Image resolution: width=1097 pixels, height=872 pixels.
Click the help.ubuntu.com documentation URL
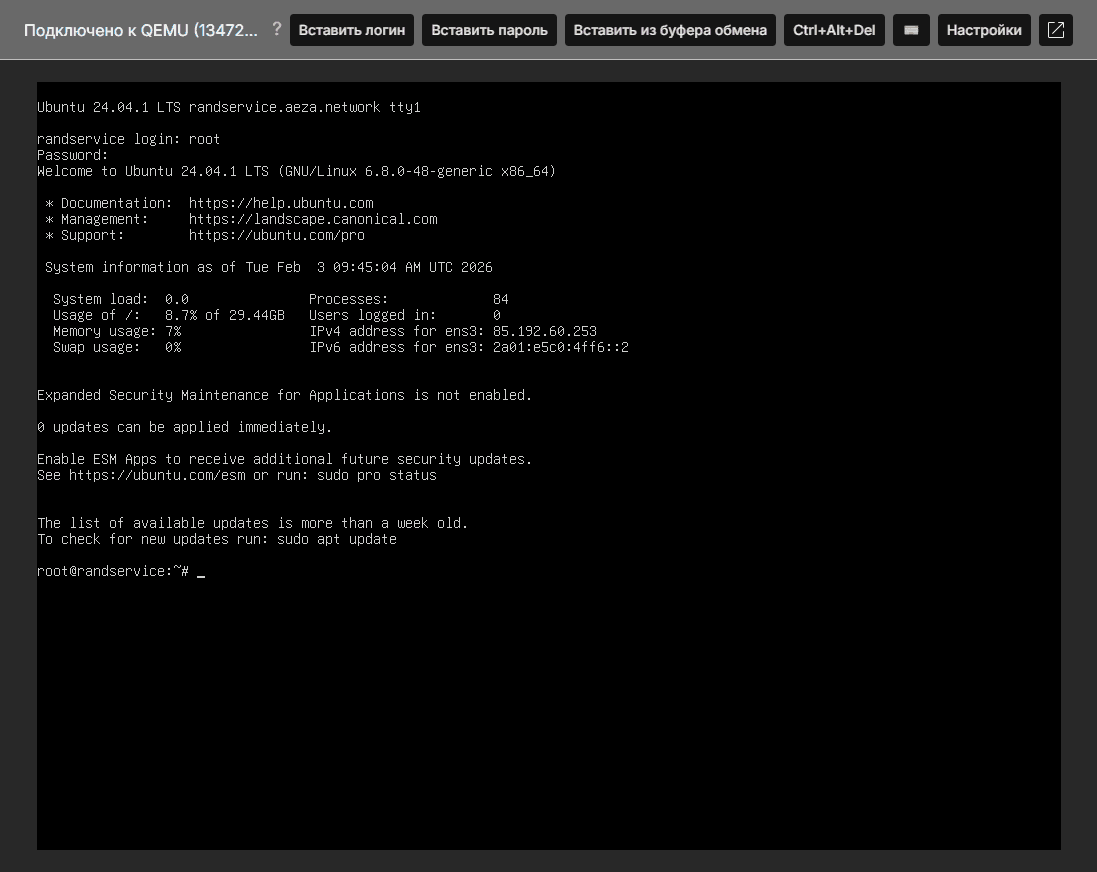pyautogui.click(x=280, y=203)
